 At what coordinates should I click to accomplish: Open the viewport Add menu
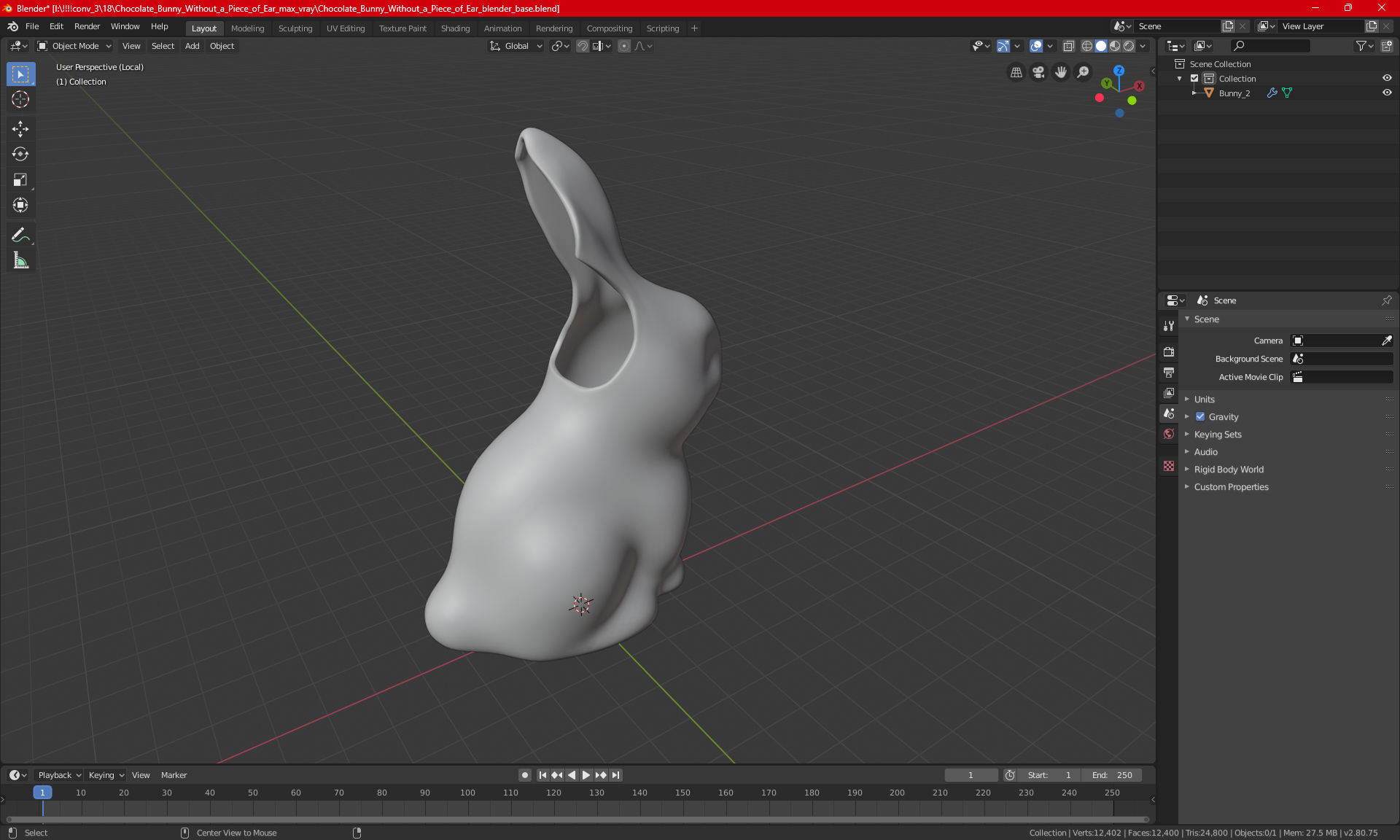[192, 46]
